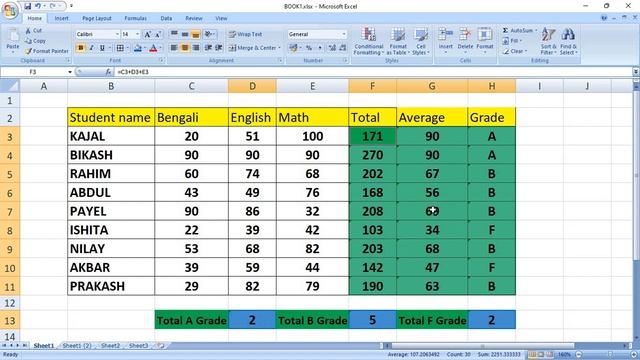Open the Sheet2 worksheet tab
This screenshot has width=640, height=360.
click(111, 346)
